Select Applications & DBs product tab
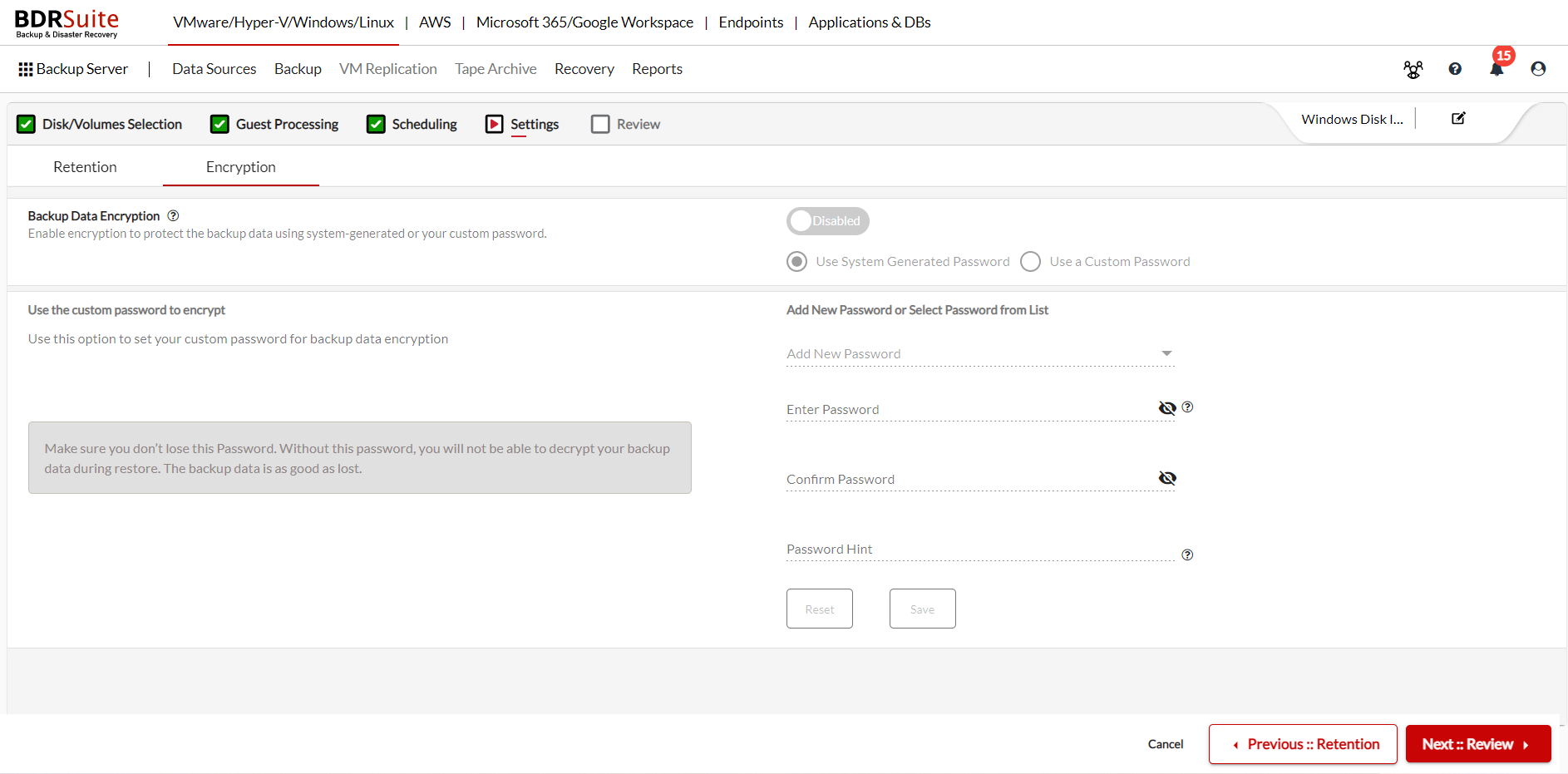This screenshot has height=774, width=1568. point(870,22)
